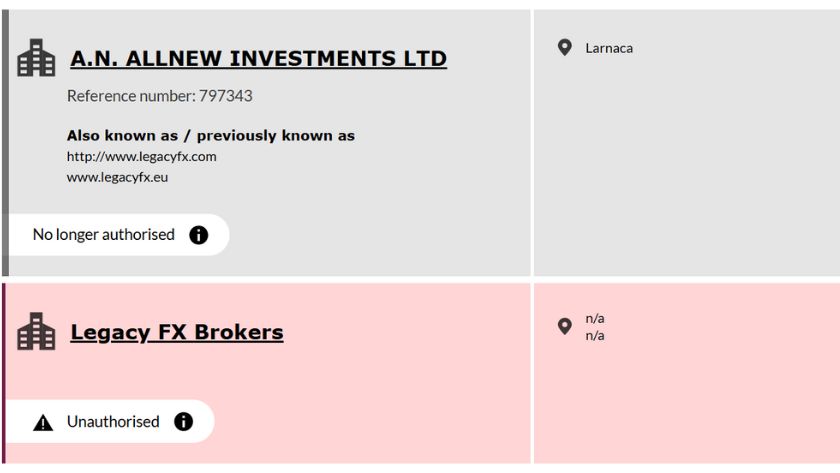Click the 'No longer authorised' status label
This screenshot has height=473, width=840.
tap(103, 235)
